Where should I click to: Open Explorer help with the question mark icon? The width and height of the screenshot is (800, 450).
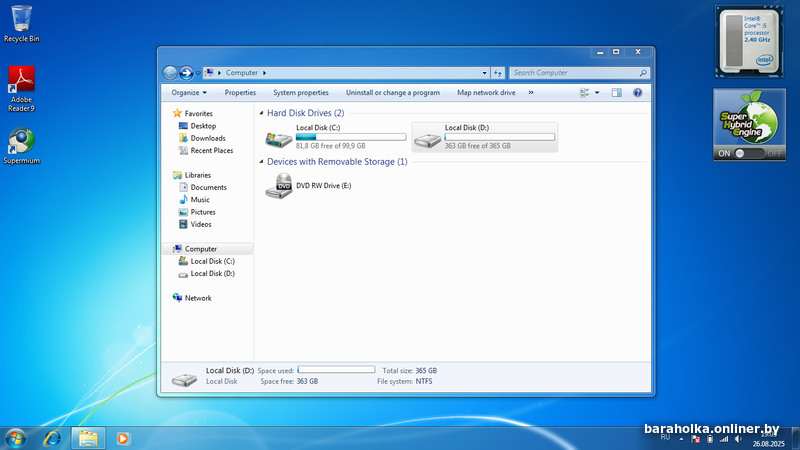tap(638, 92)
